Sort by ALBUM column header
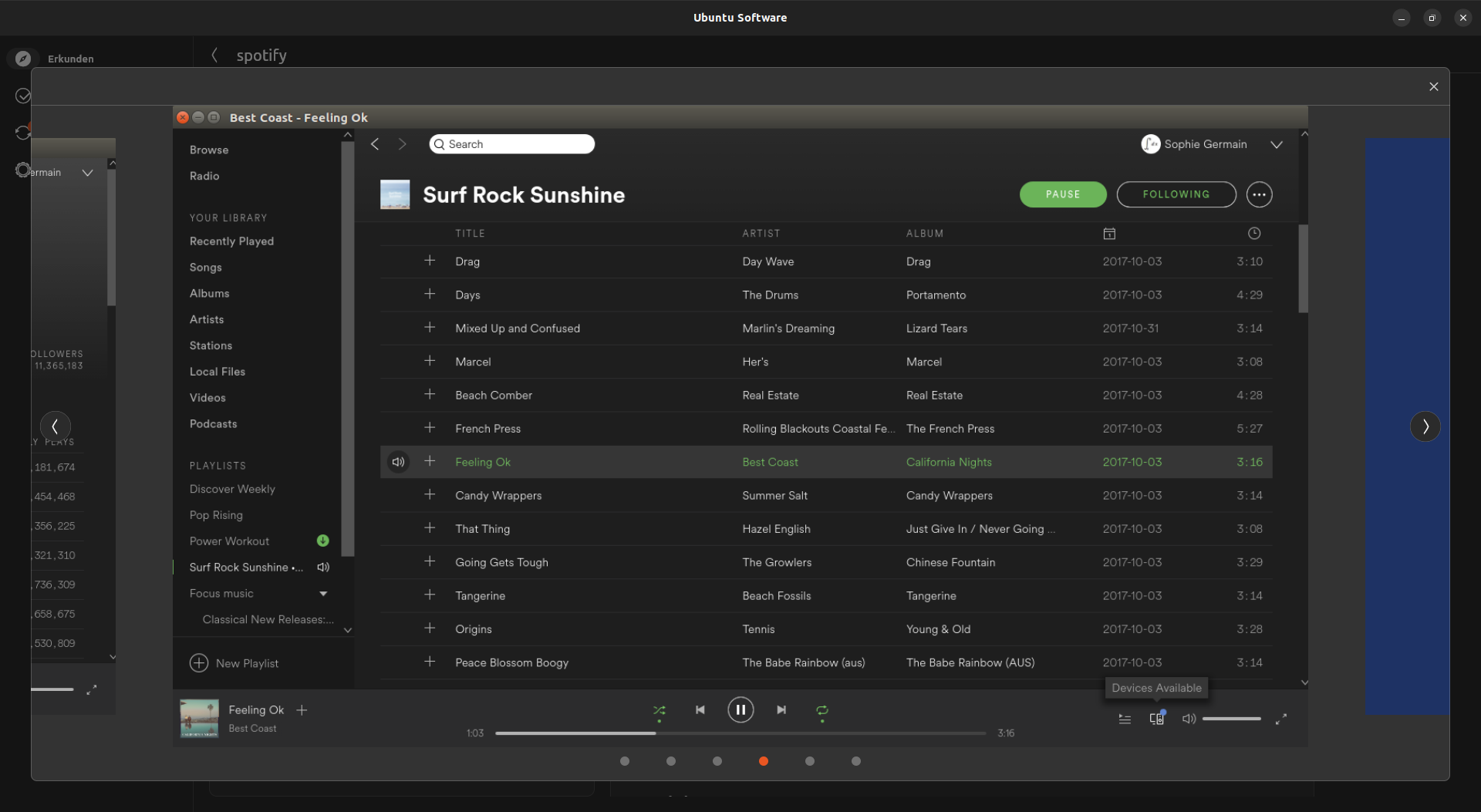1481x812 pixels. click(925, 234)
